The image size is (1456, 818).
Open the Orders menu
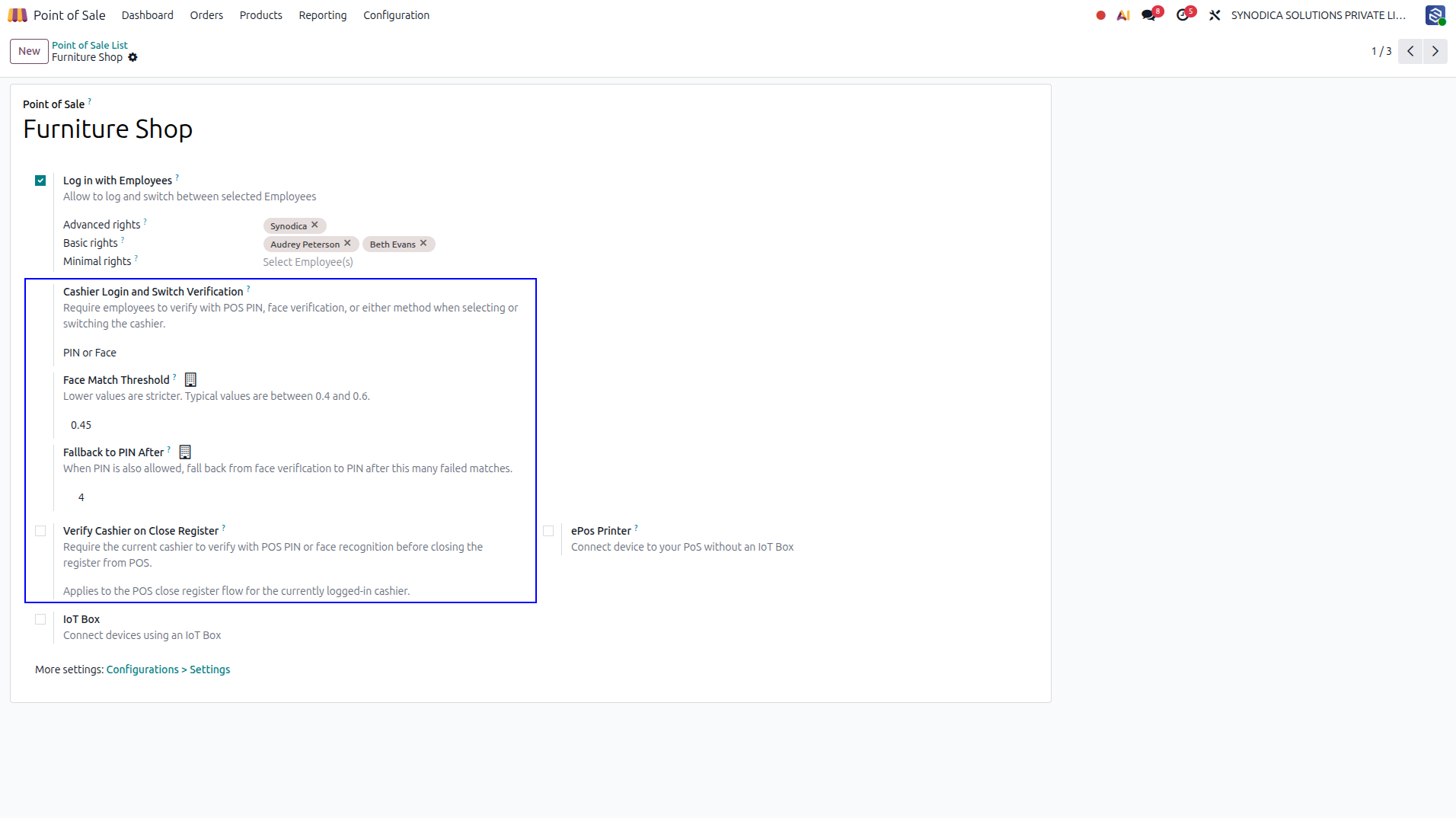206,15
